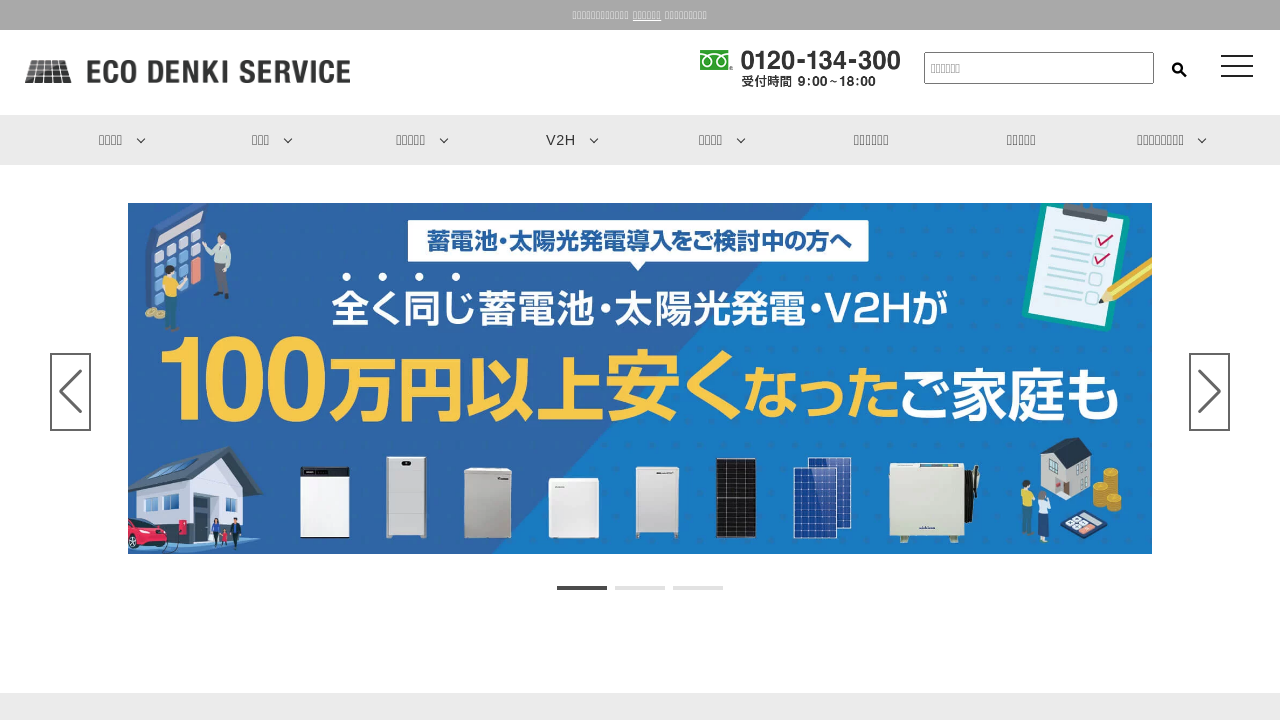
Task: Expand the chevron of the fifth navigation item
Action: tap(741, 141)
